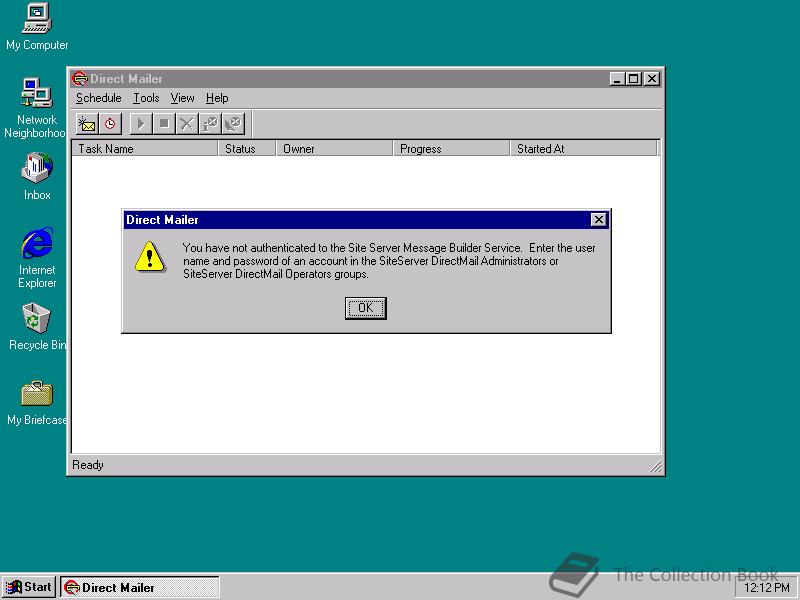800x600 pixels.
Task: Click OK in the authentication warning
Action: click(x=365, y=308)
